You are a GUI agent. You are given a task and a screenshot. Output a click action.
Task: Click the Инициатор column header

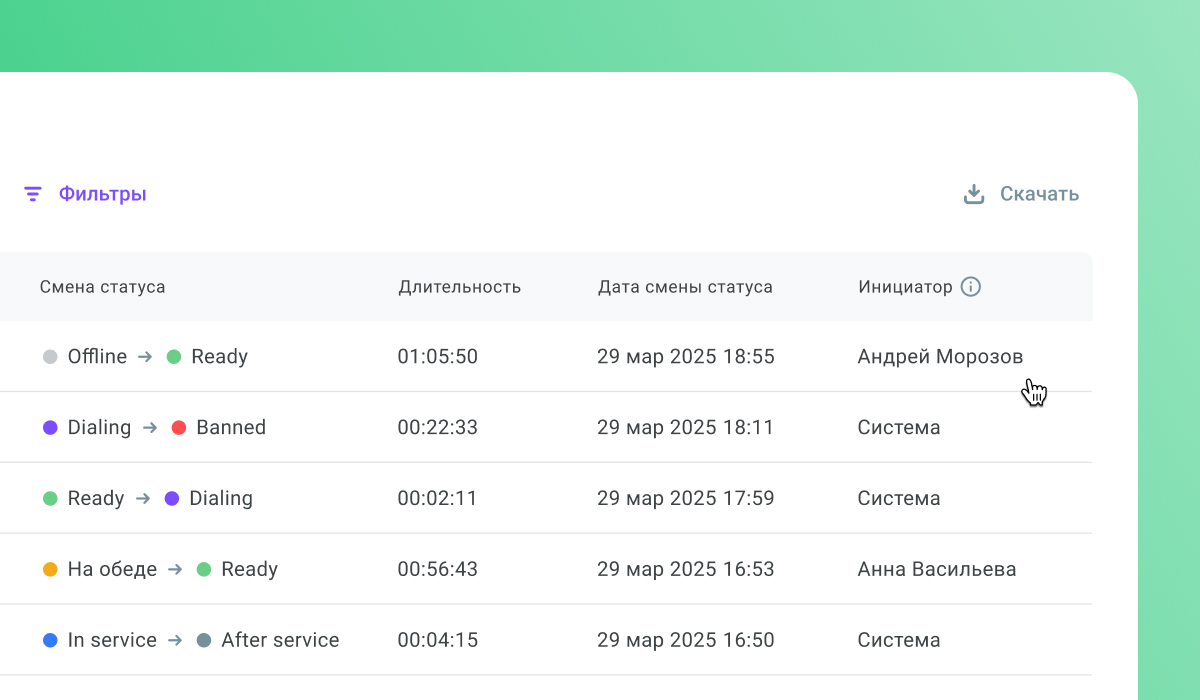click(x=905, y=287)
